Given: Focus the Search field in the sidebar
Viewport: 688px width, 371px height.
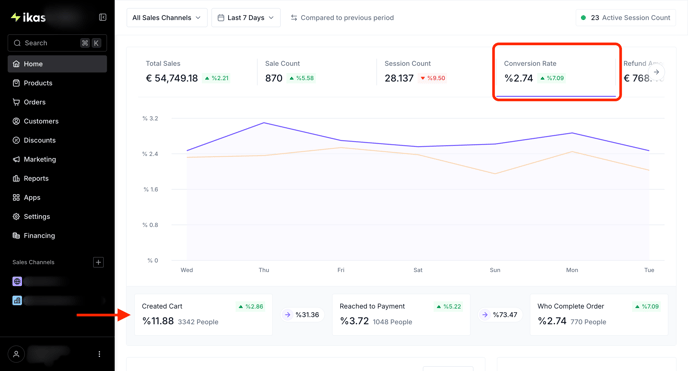Looking at the screenshot, I should (x=57, y=43).
